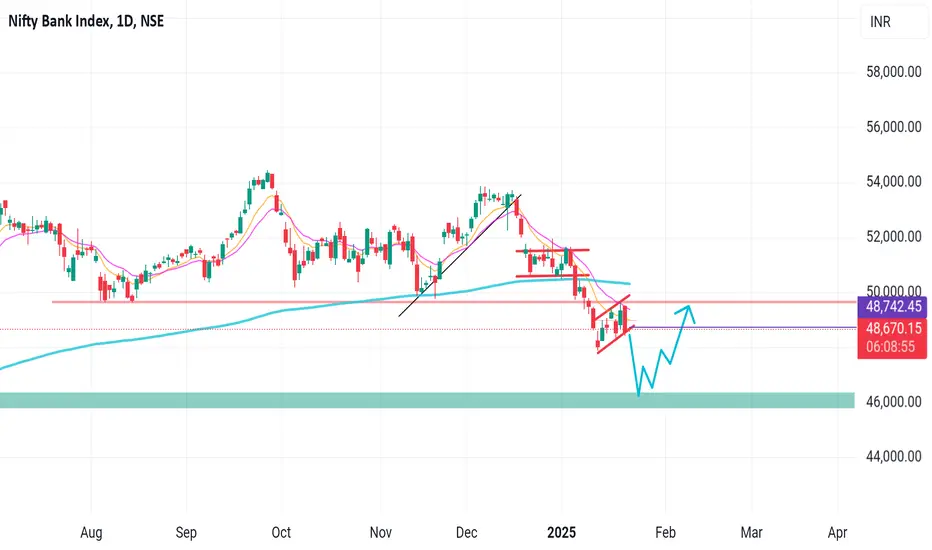Image resolution: width=932 pixels, height=550 pixels.
Task: Click the Oct label on time axis
Action: point(281,532)
